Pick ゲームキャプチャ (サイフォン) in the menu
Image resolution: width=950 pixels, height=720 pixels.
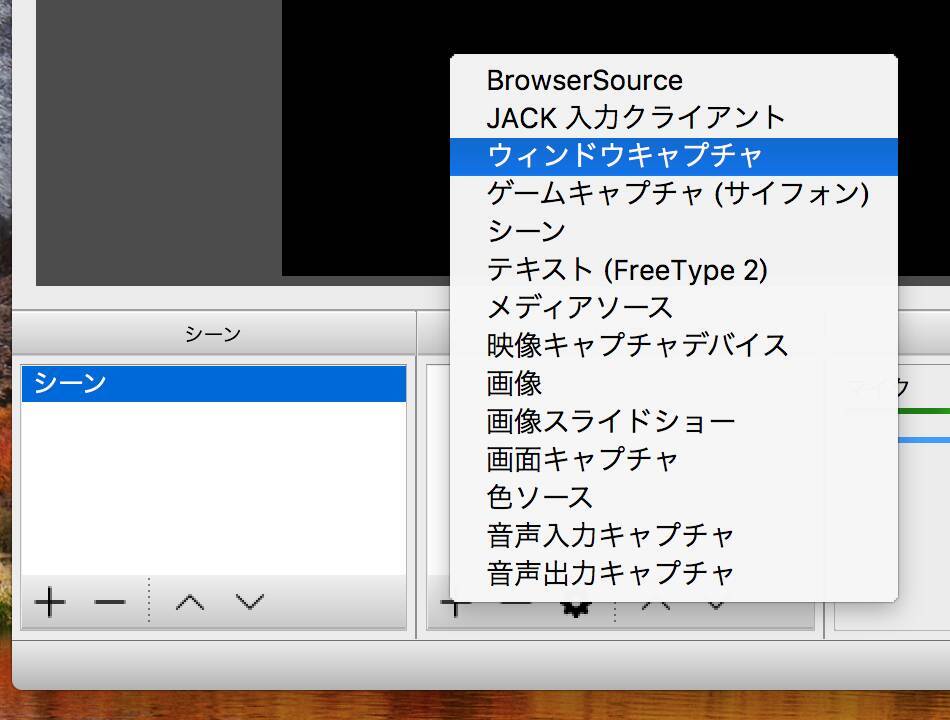point(677,193)
